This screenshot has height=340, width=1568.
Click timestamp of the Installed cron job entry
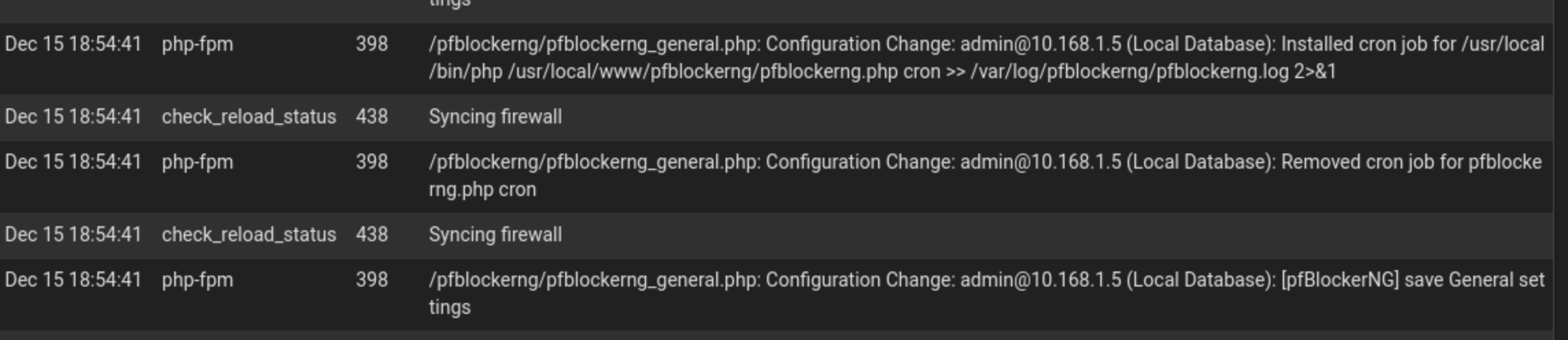point(73,44)
